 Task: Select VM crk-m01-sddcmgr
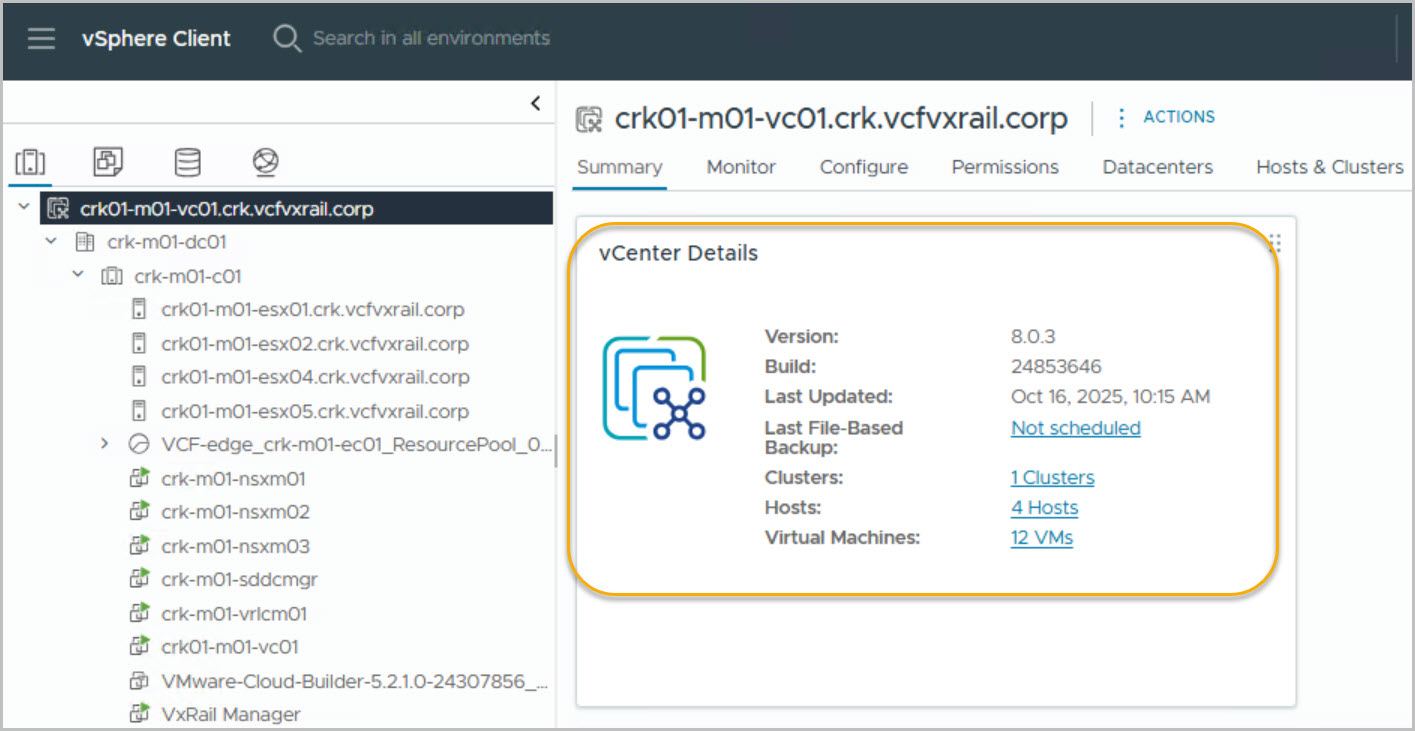tap(239, 579)
